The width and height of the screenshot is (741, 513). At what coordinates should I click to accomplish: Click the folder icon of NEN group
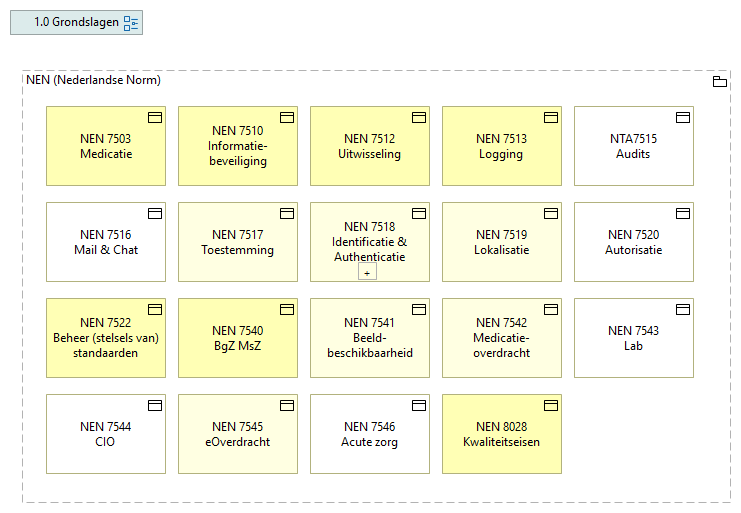[x=719, y=82]
